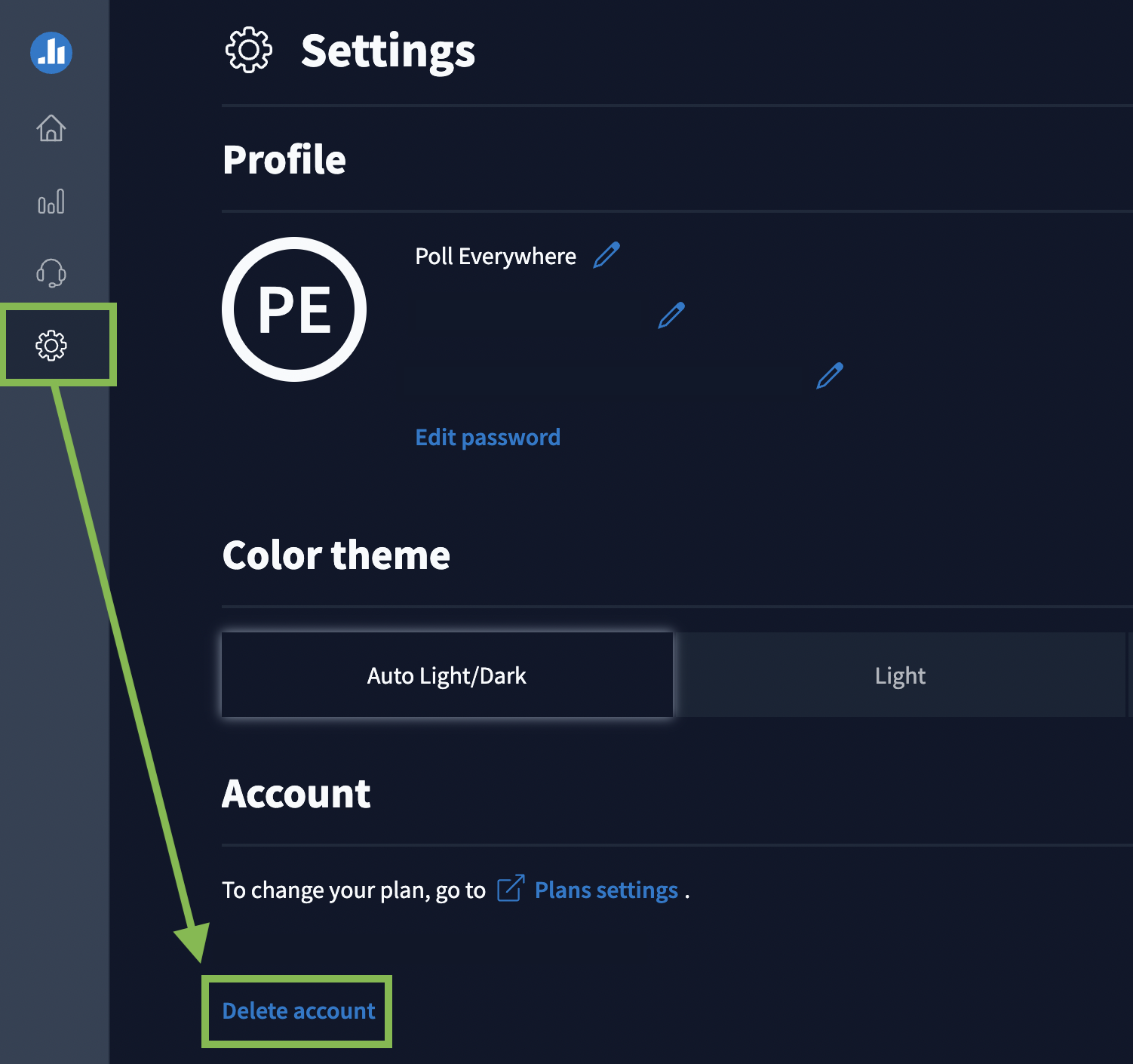The width and height of the screenshot is (1133, 1064).
Task: Click the second profile field pencil icon
Action: pyautogui.click(x=671, y=315)
